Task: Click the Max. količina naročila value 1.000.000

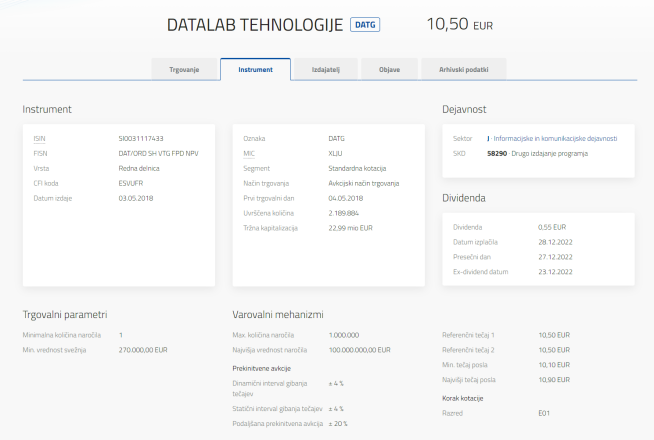Action: (344, 335)
